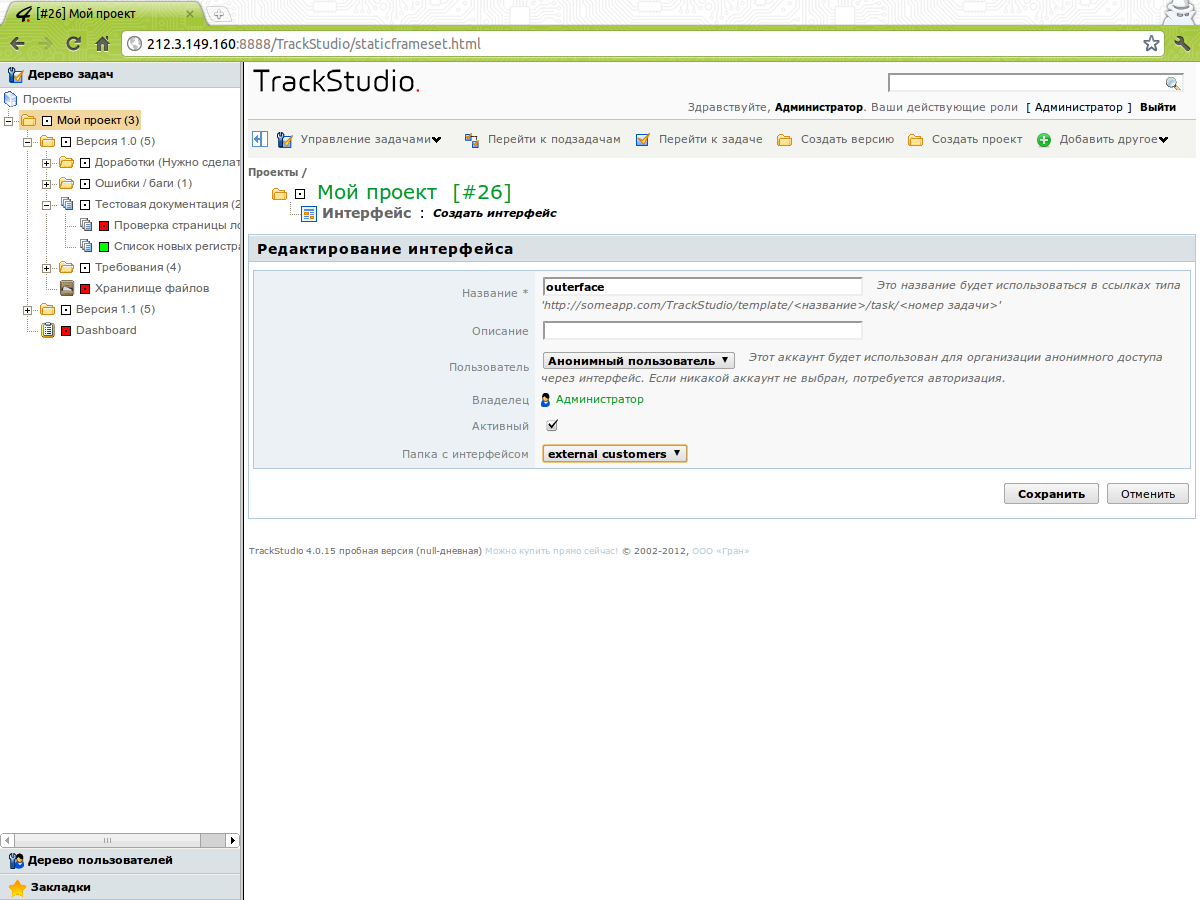Click the Можно купить прямо сейчас link
Image resolution: width=1200 pixels, height=900 pixels.
[x=551, y=551]
